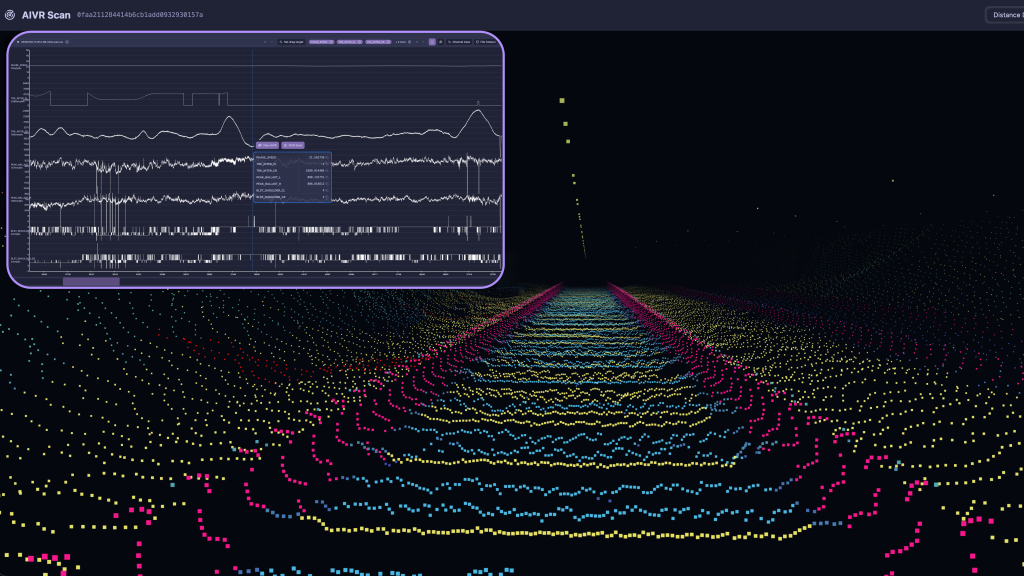Click the rows count control in chart toolbar
The image size is (1024, 576).
point(402,42)
